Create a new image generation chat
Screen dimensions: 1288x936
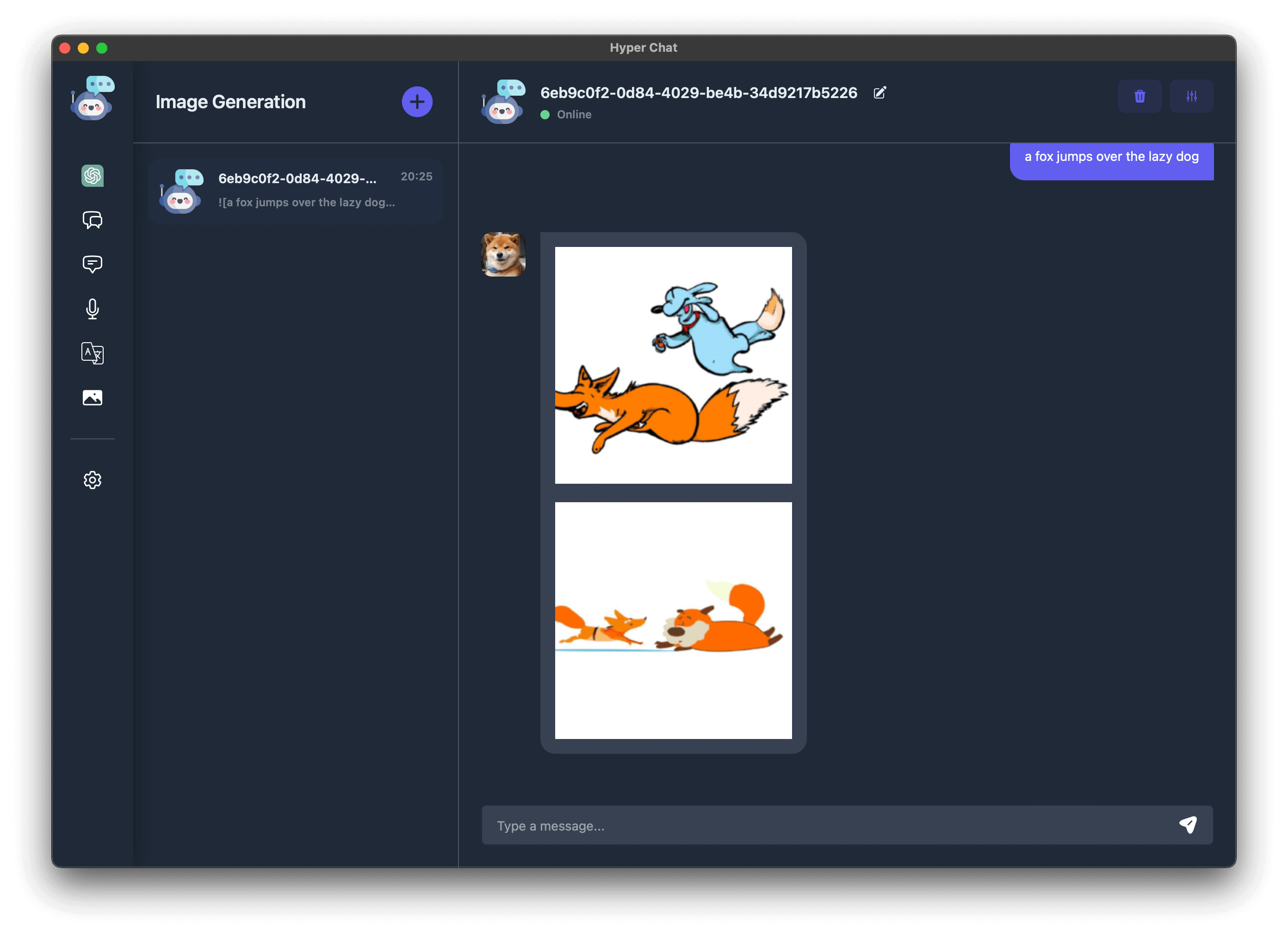click(417, 102)
